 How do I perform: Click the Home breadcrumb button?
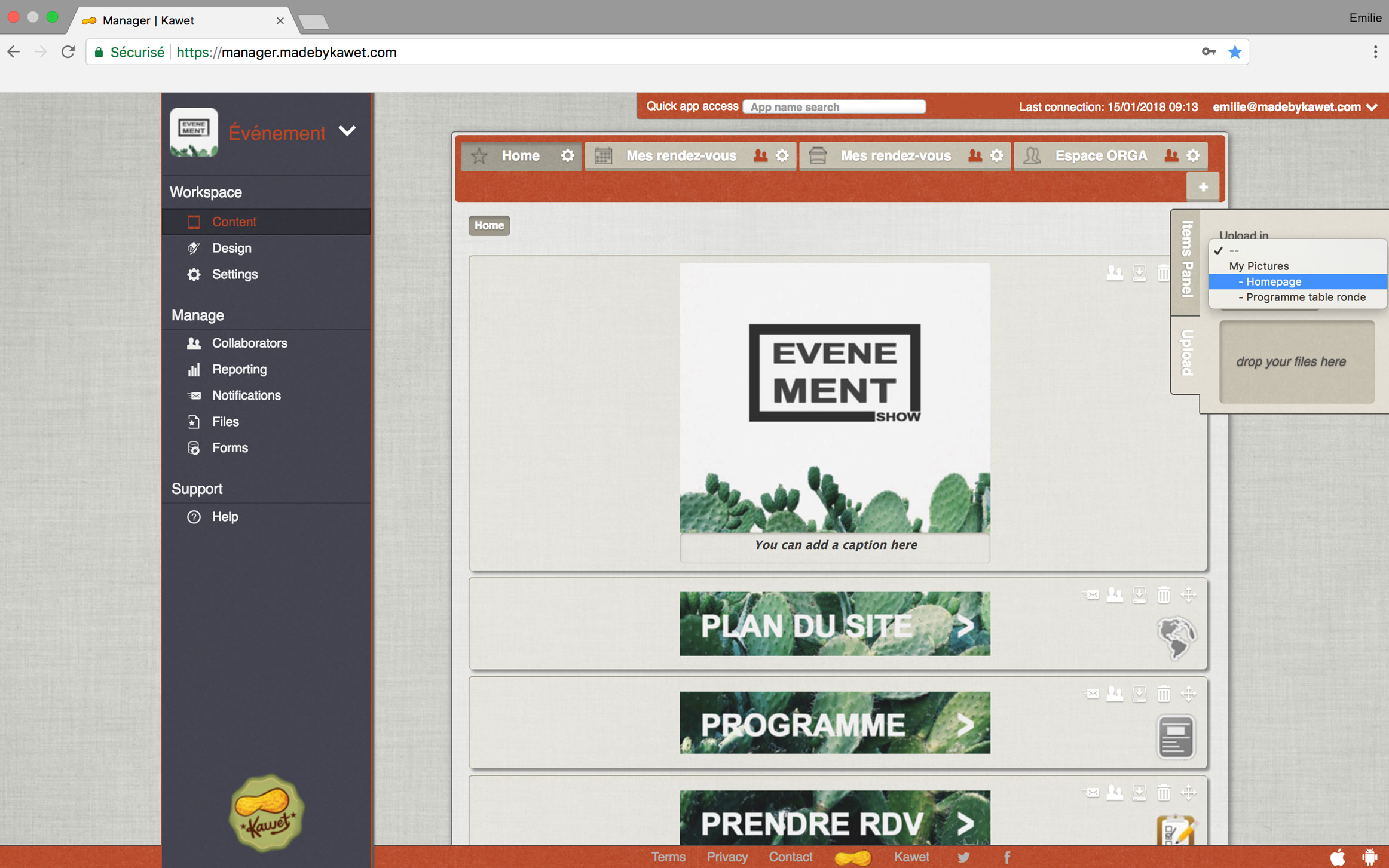[489, 226]
